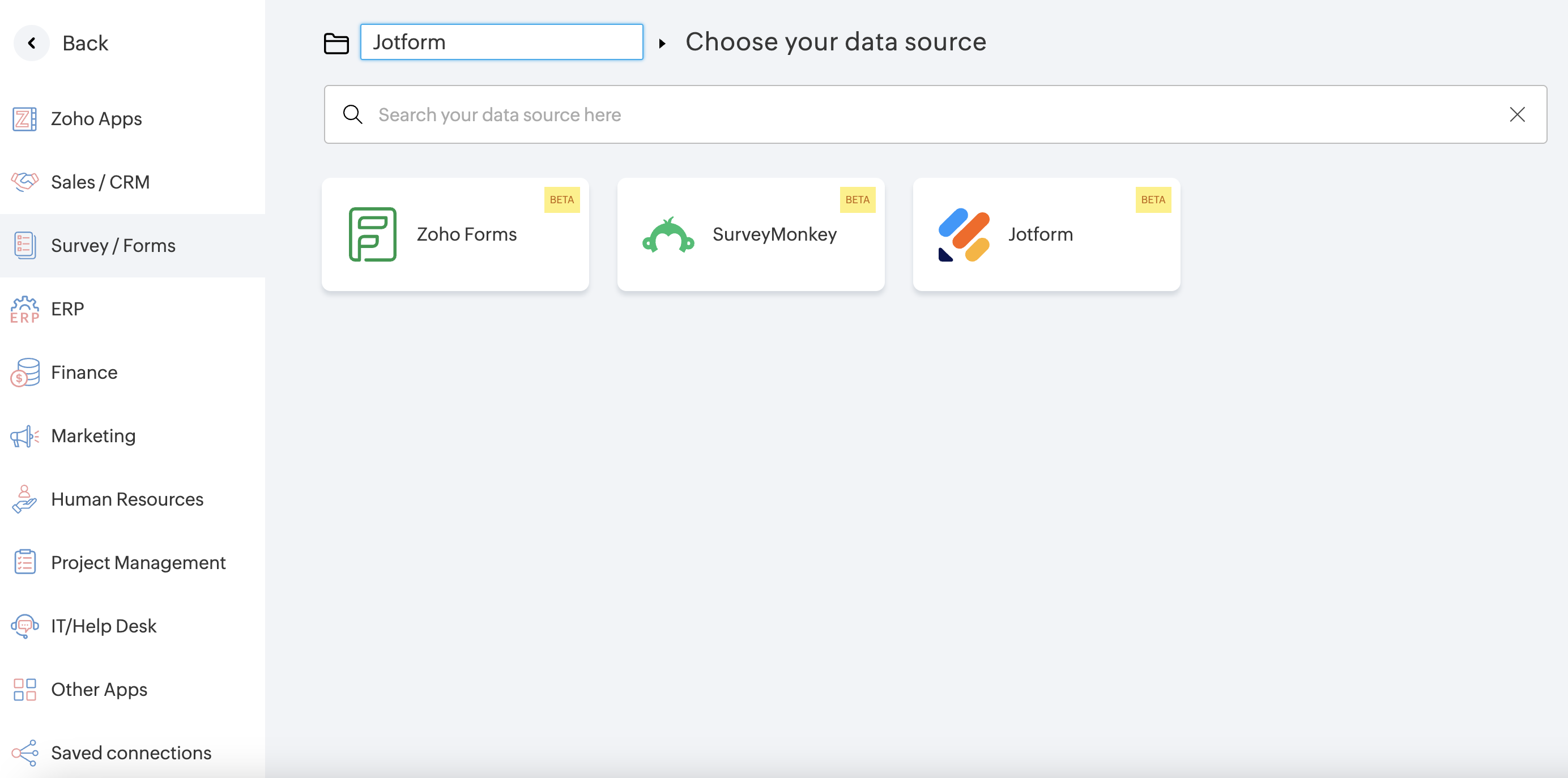Screen dimensions: 1568x778
Task: Select the Survey / Forms category
Action: point(113,246)
